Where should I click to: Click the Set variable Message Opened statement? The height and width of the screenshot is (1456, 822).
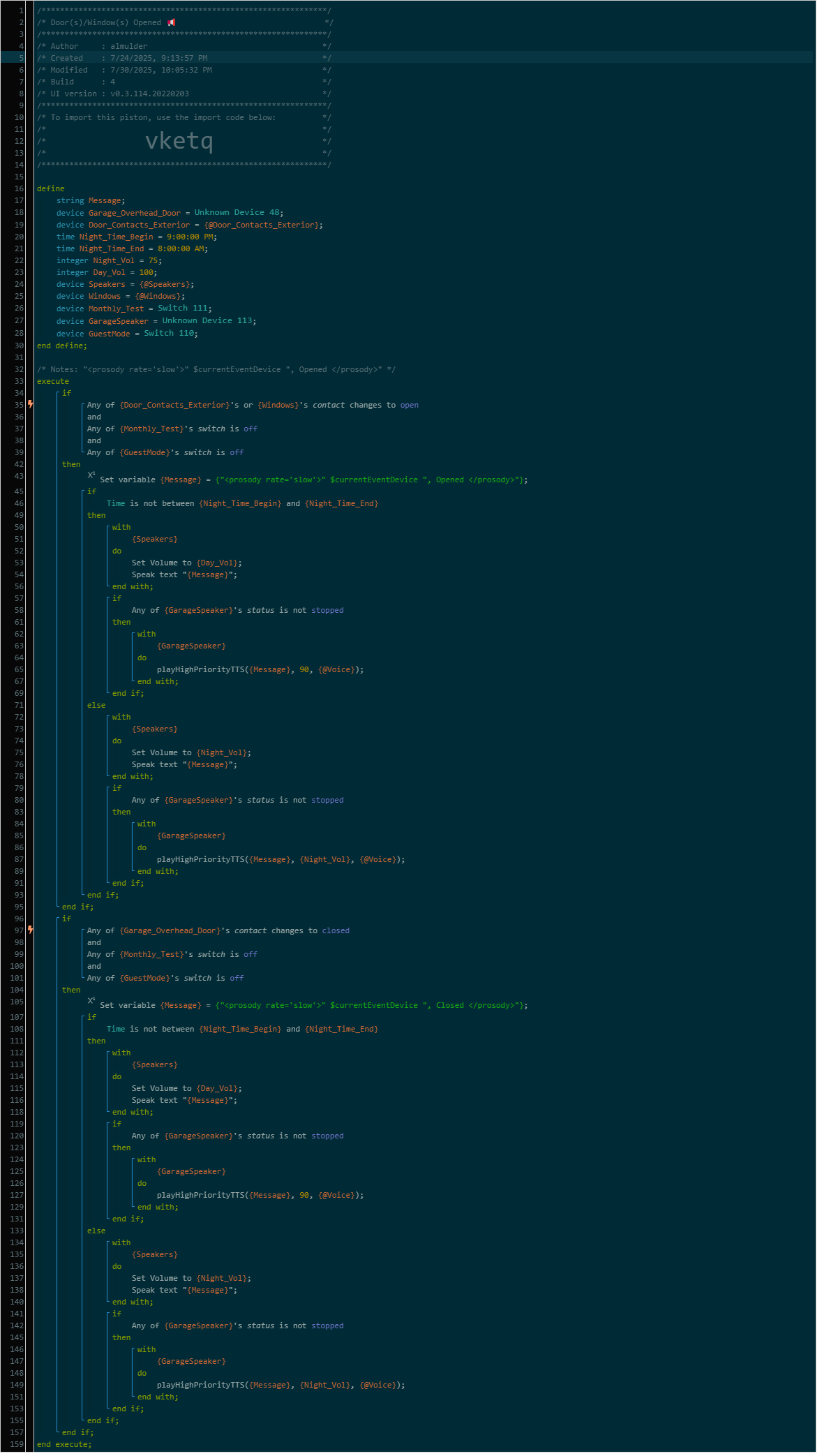[x=314, y=480]
